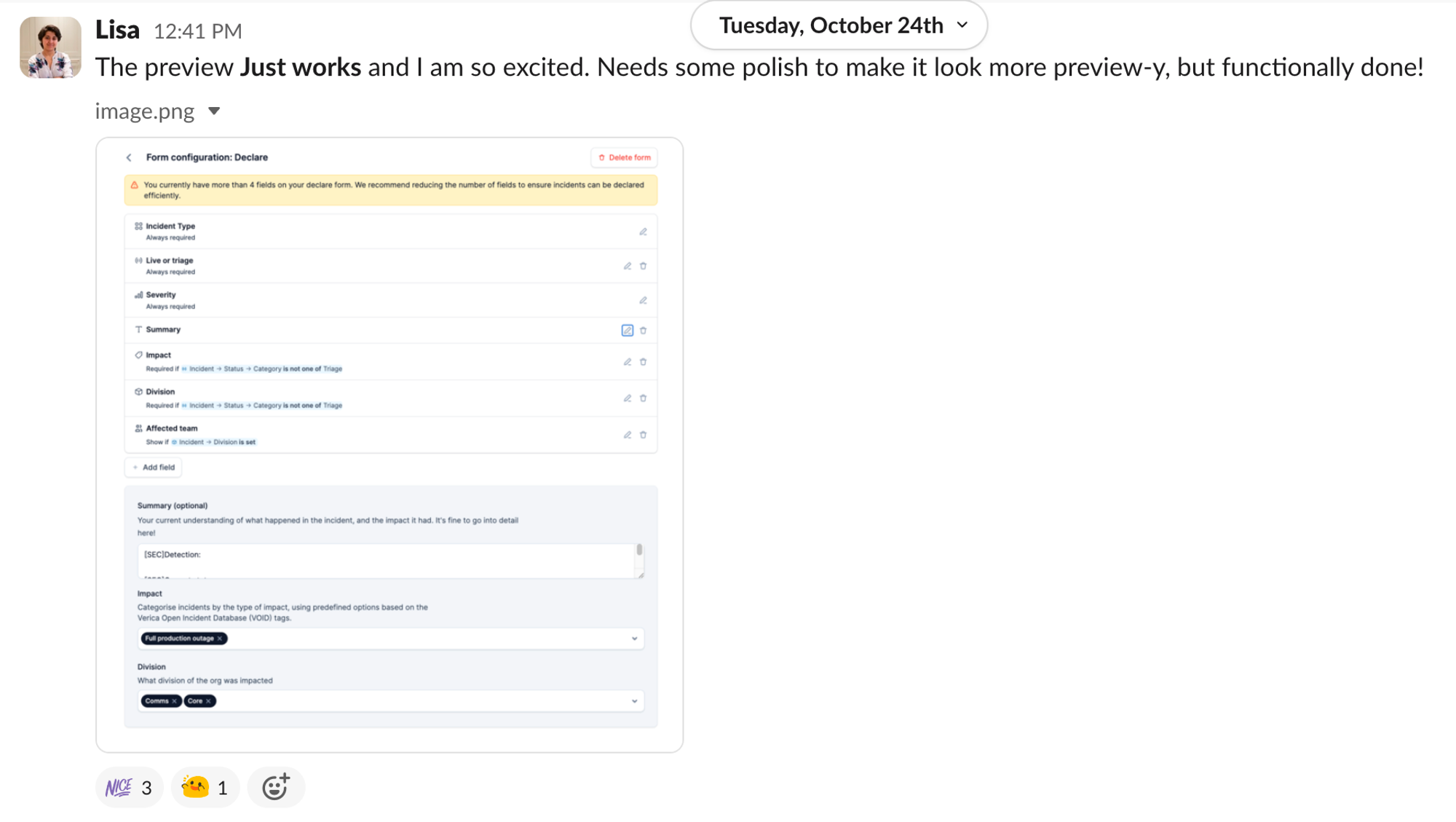Screen dimensions: 1456x822
Task: Click the highlighted edit icon for Summary
Action: tap(627, 331)
